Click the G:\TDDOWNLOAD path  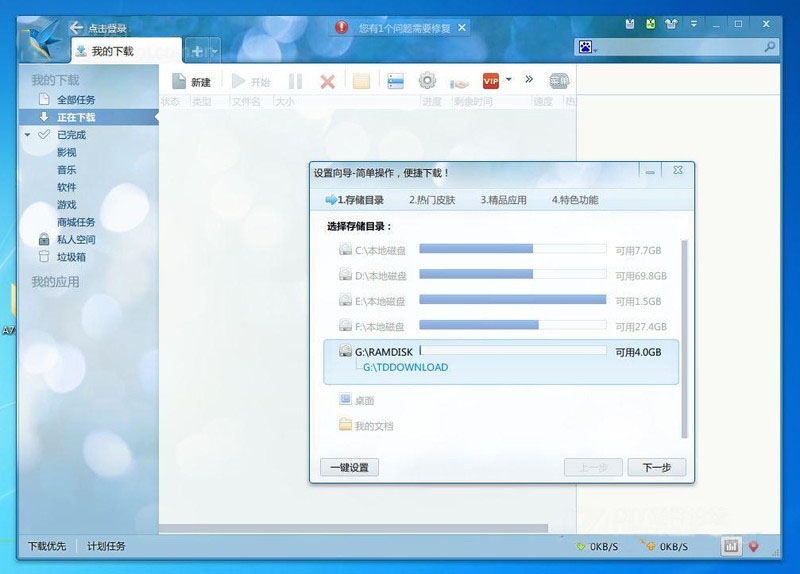coord(406,367)
